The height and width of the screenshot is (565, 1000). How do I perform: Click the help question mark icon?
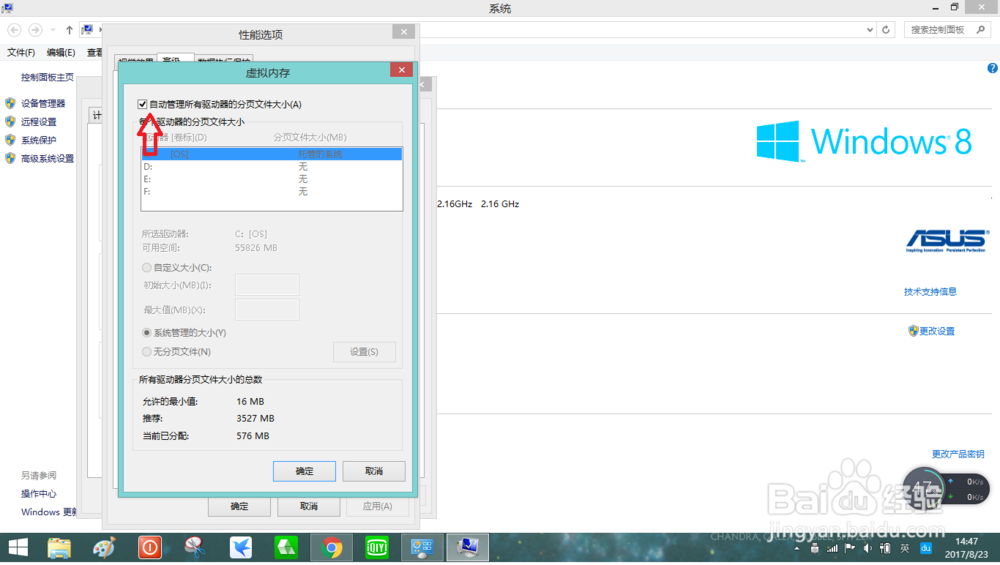[x=992, y=68]
